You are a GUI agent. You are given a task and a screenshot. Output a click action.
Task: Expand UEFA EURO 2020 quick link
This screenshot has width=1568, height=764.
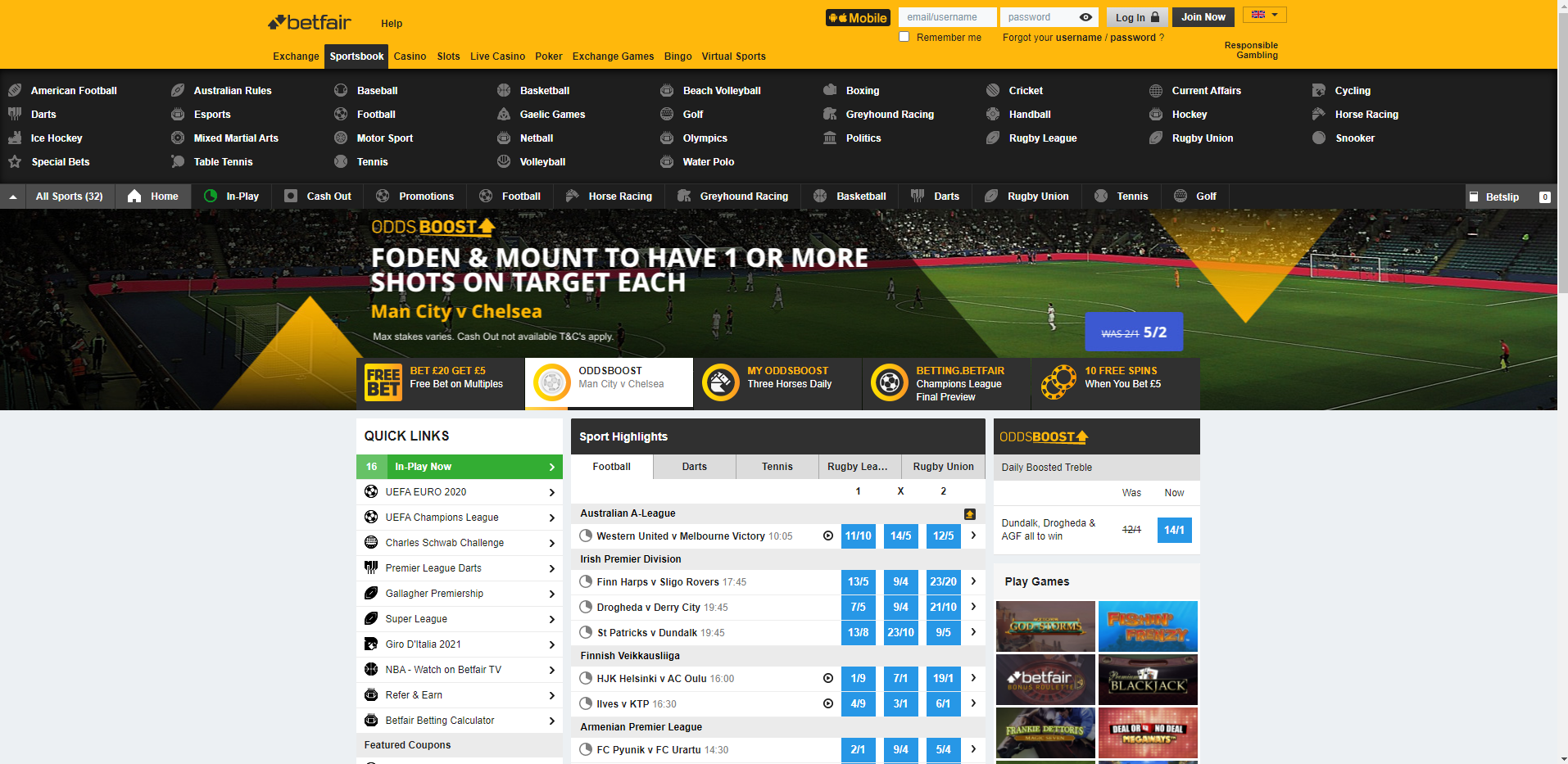[x=551, y=492]
